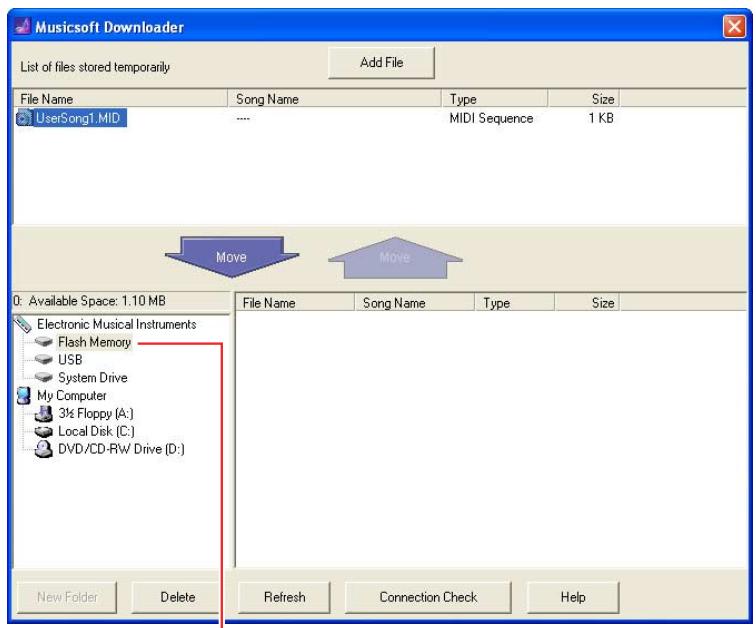Select USB in the device tree
Image resolution: width=756 pixels, height=628 pixels.
click(x=70, y=360)
